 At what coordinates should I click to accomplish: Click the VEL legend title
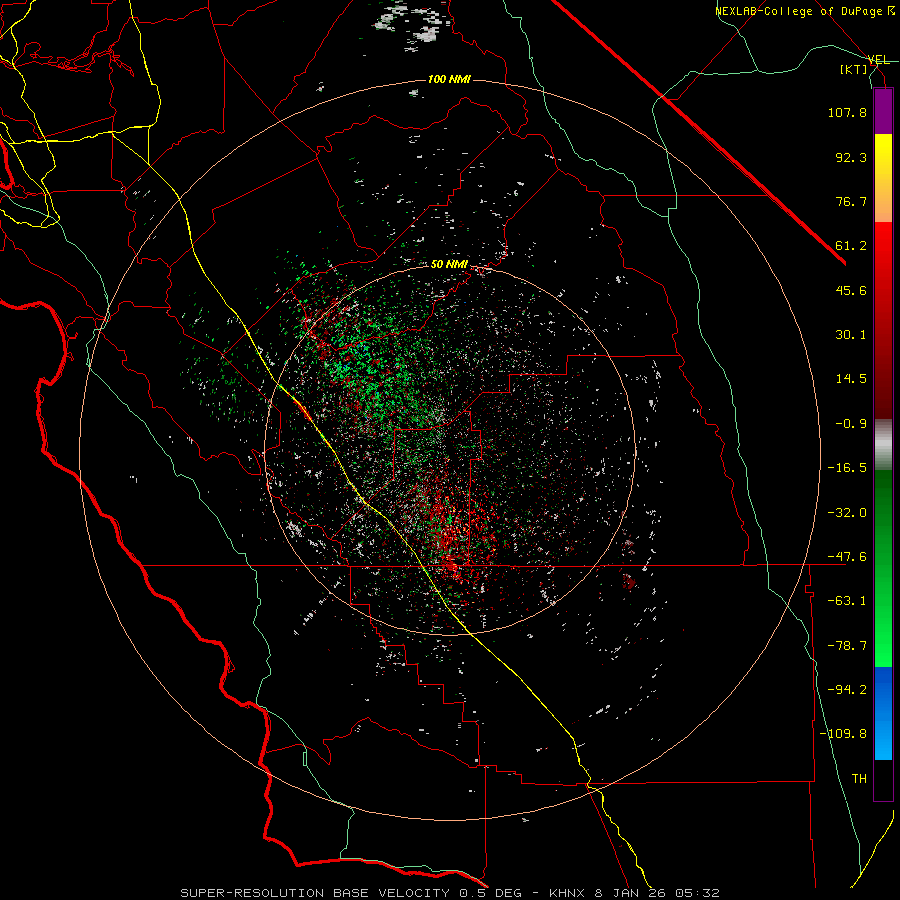879,60
